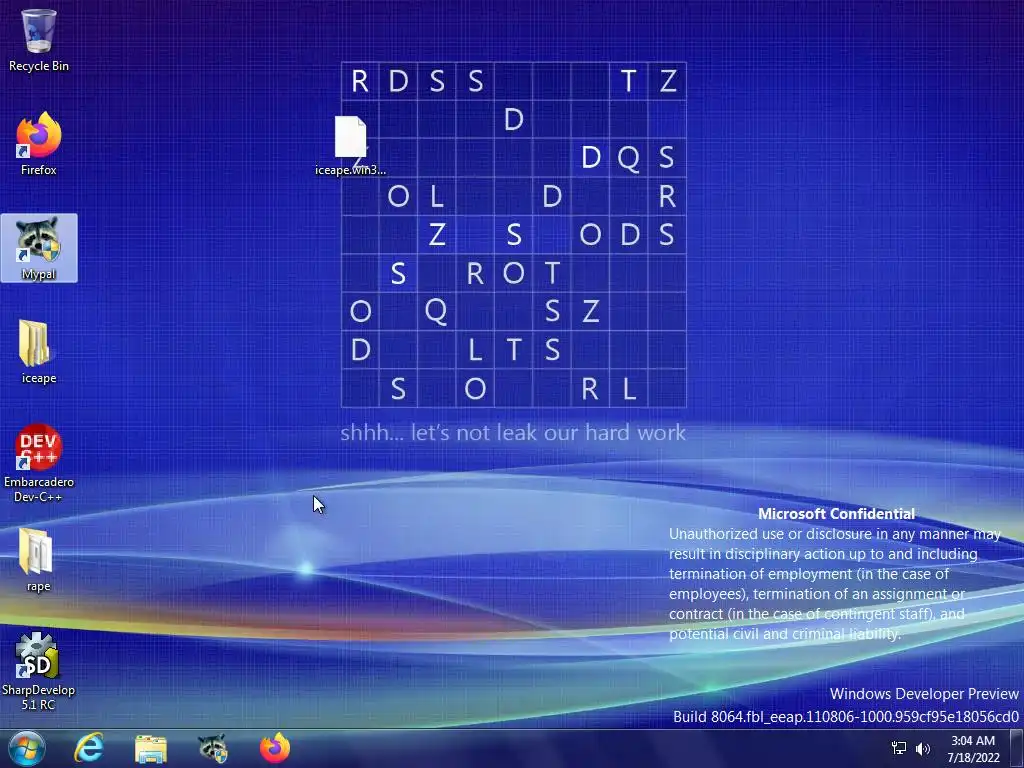Open the Recycle Bin desktop icon

(x=39, y=40)
